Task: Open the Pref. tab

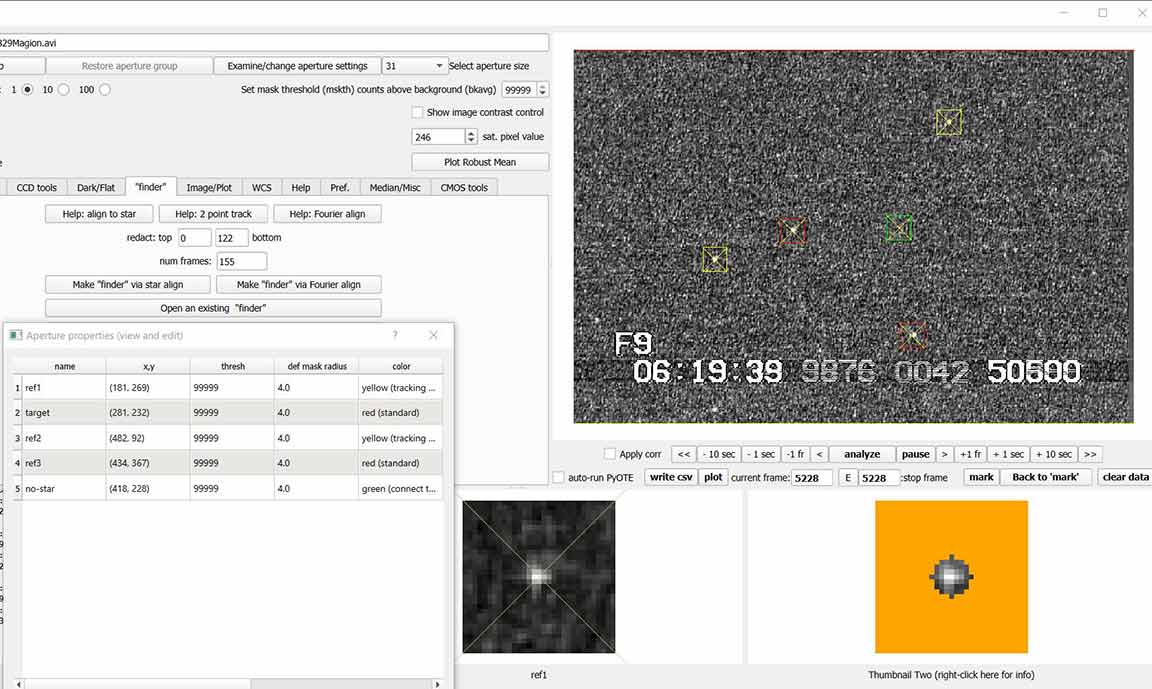Action: point(339,187)
